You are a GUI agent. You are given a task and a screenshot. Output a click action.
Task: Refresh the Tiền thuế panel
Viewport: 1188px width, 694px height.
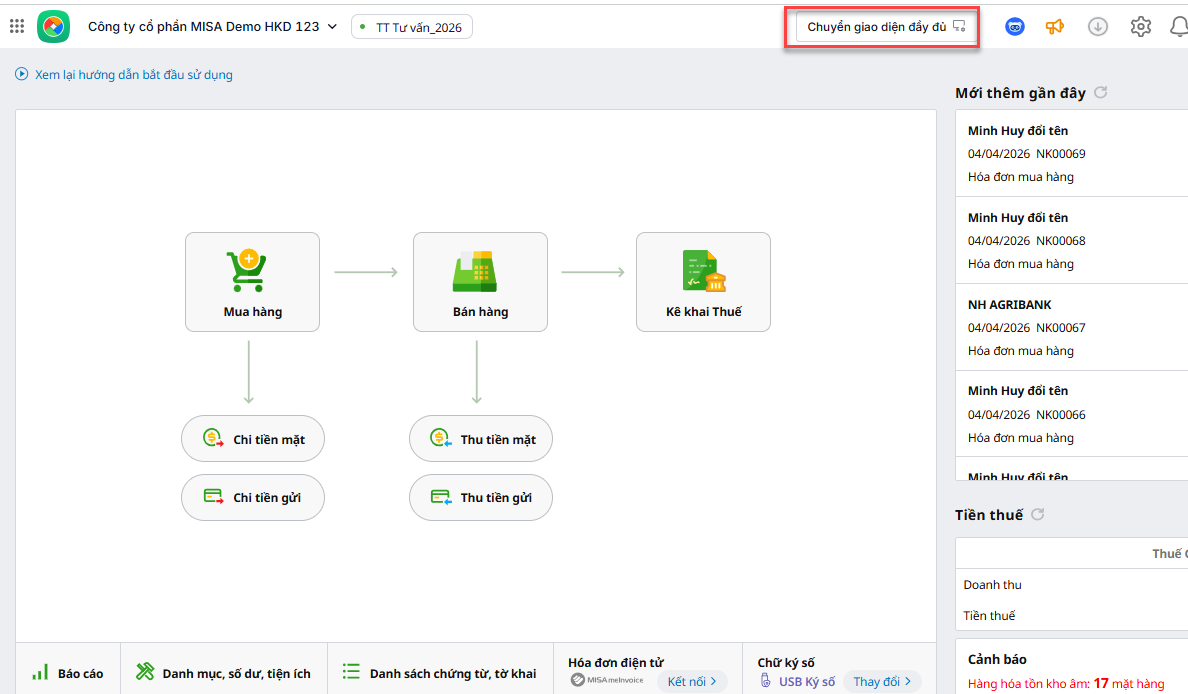(x=1038, y=515)
